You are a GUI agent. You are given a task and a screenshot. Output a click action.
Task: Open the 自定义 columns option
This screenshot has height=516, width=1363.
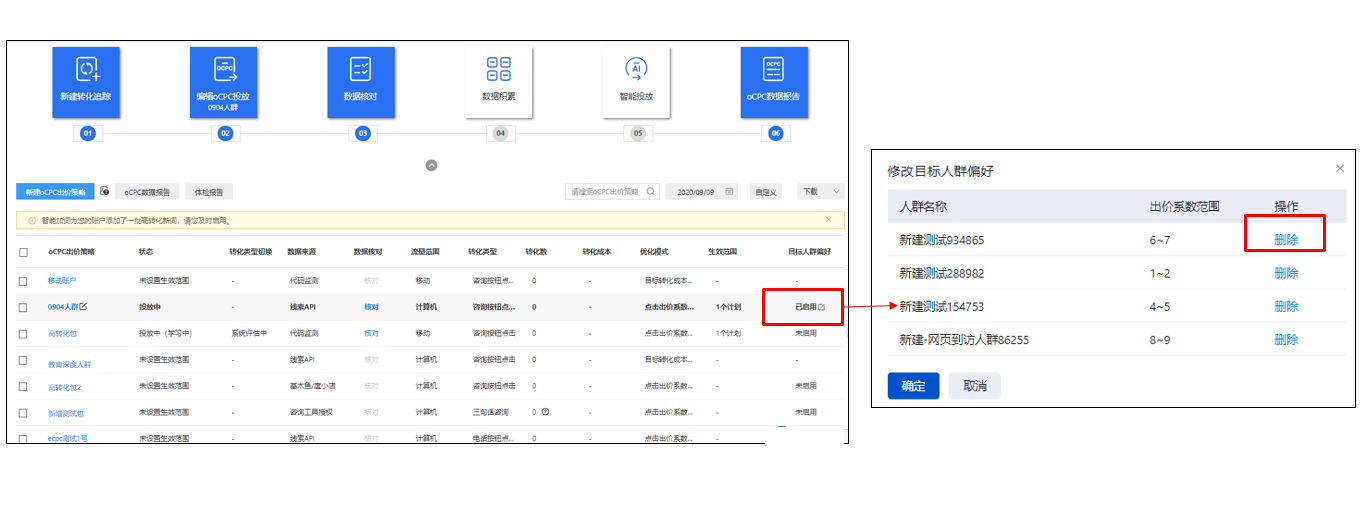coord(766,191)
